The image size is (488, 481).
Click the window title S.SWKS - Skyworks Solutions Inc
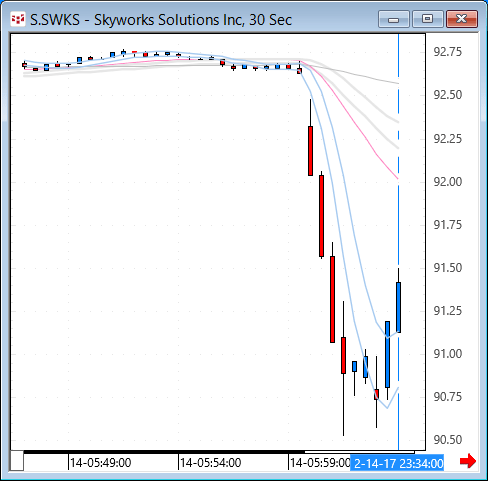click(x=161, y=20)
